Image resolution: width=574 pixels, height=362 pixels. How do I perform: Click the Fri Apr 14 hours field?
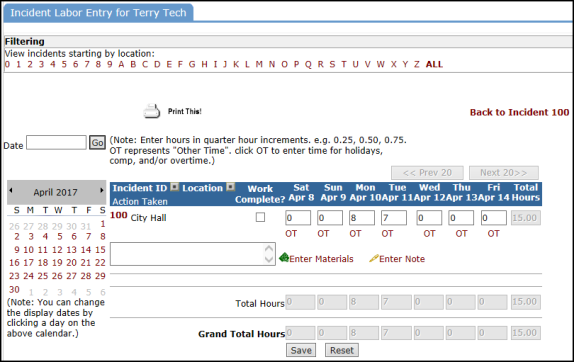(494, 218)
